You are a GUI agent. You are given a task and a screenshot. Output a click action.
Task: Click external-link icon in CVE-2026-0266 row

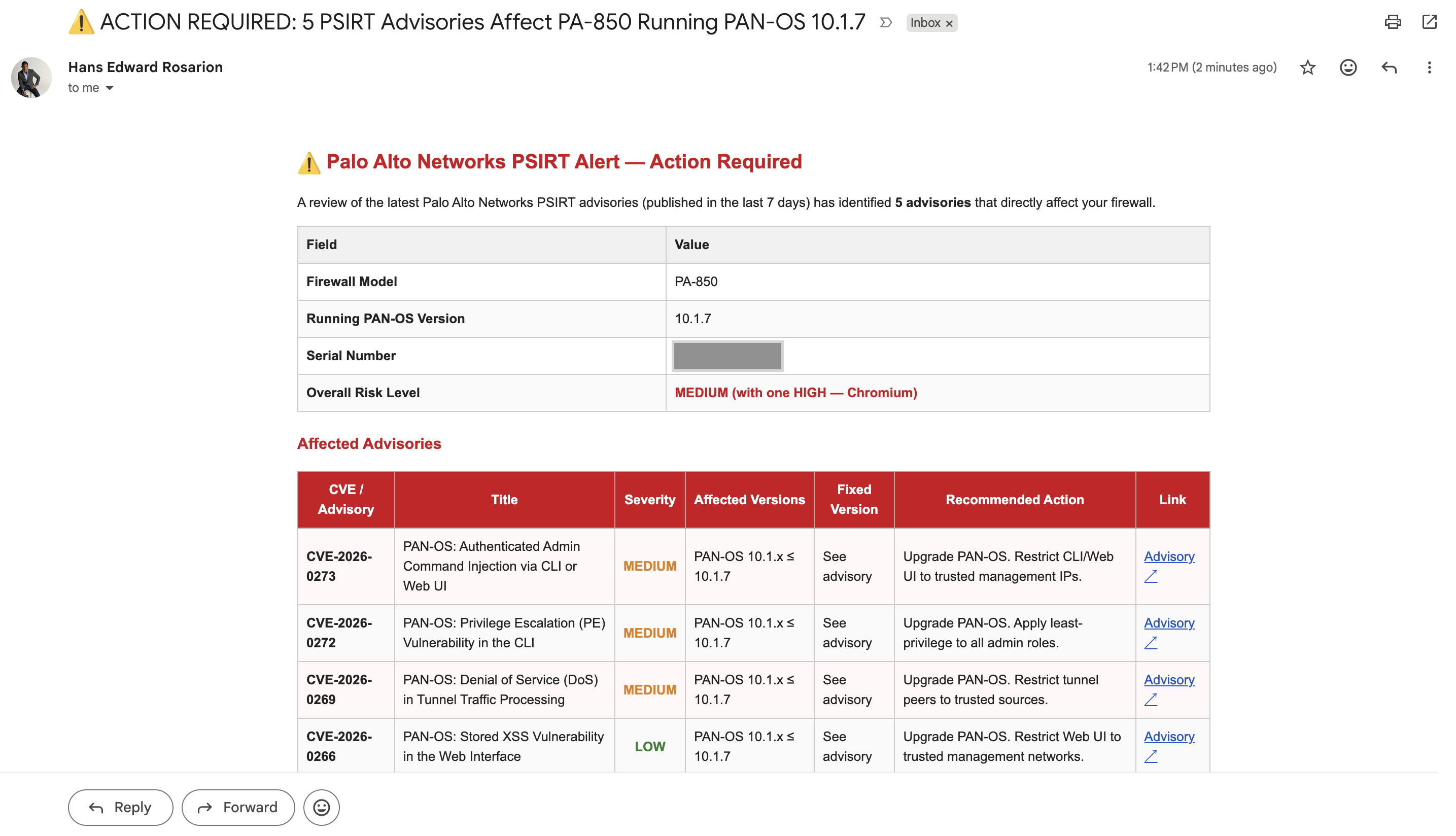point(1151,757)
